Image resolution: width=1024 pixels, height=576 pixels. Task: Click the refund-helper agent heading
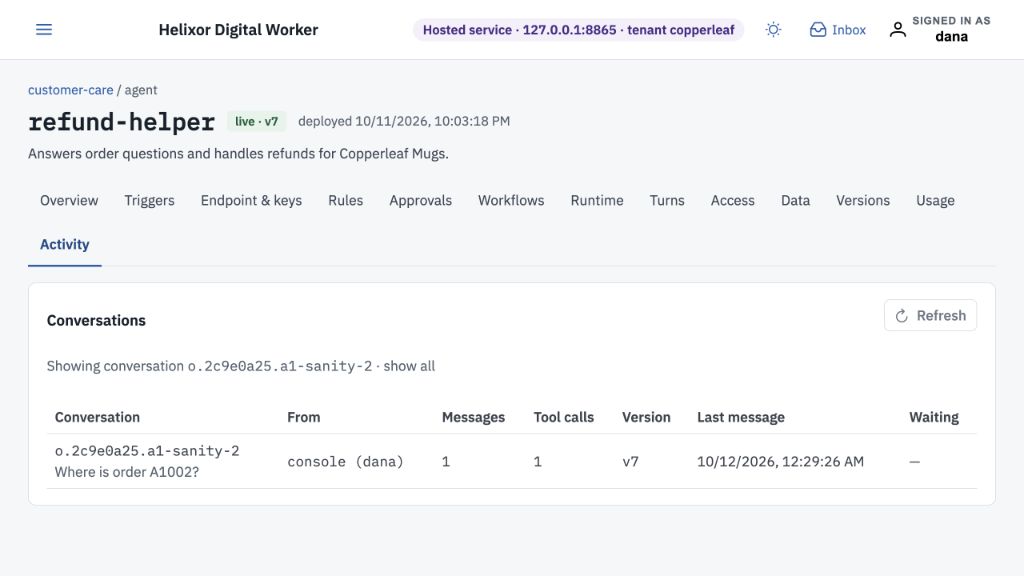(x=121, y=122)
